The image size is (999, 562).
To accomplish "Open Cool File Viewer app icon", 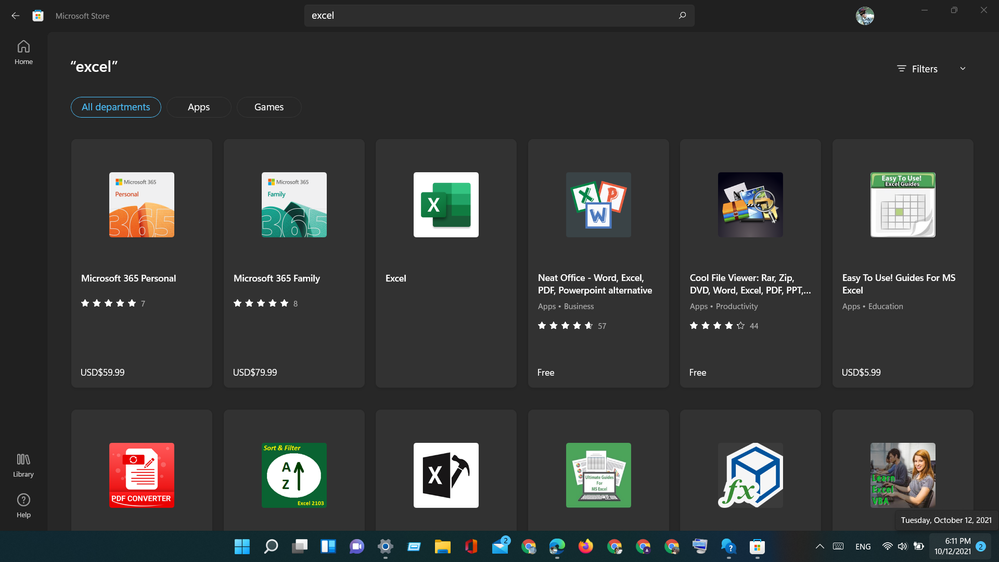I will pyautogui.click(x=751, y=205).
